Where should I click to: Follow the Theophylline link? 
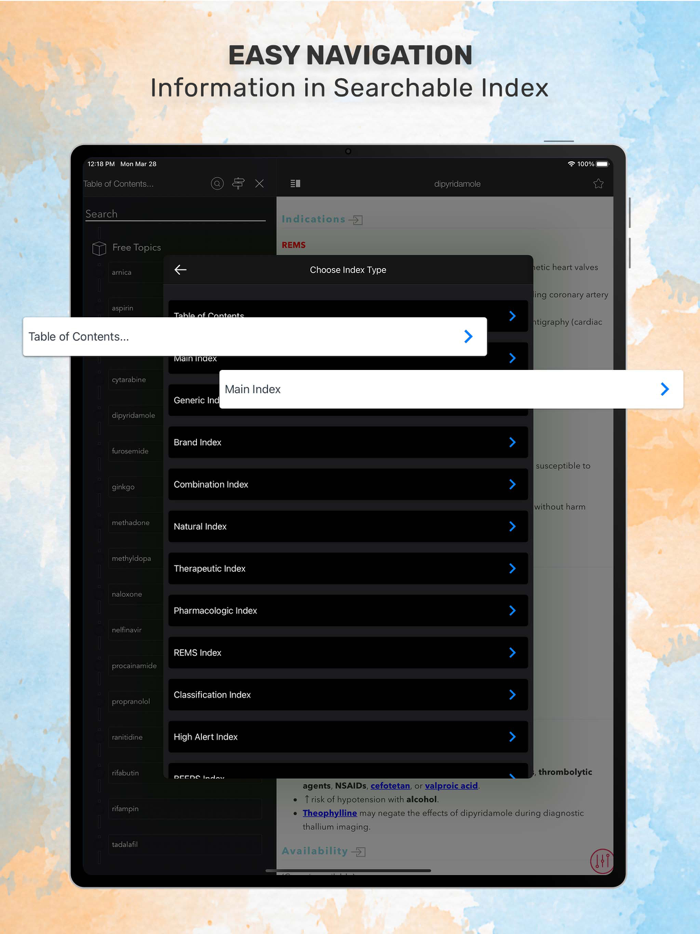pos(329,813)
